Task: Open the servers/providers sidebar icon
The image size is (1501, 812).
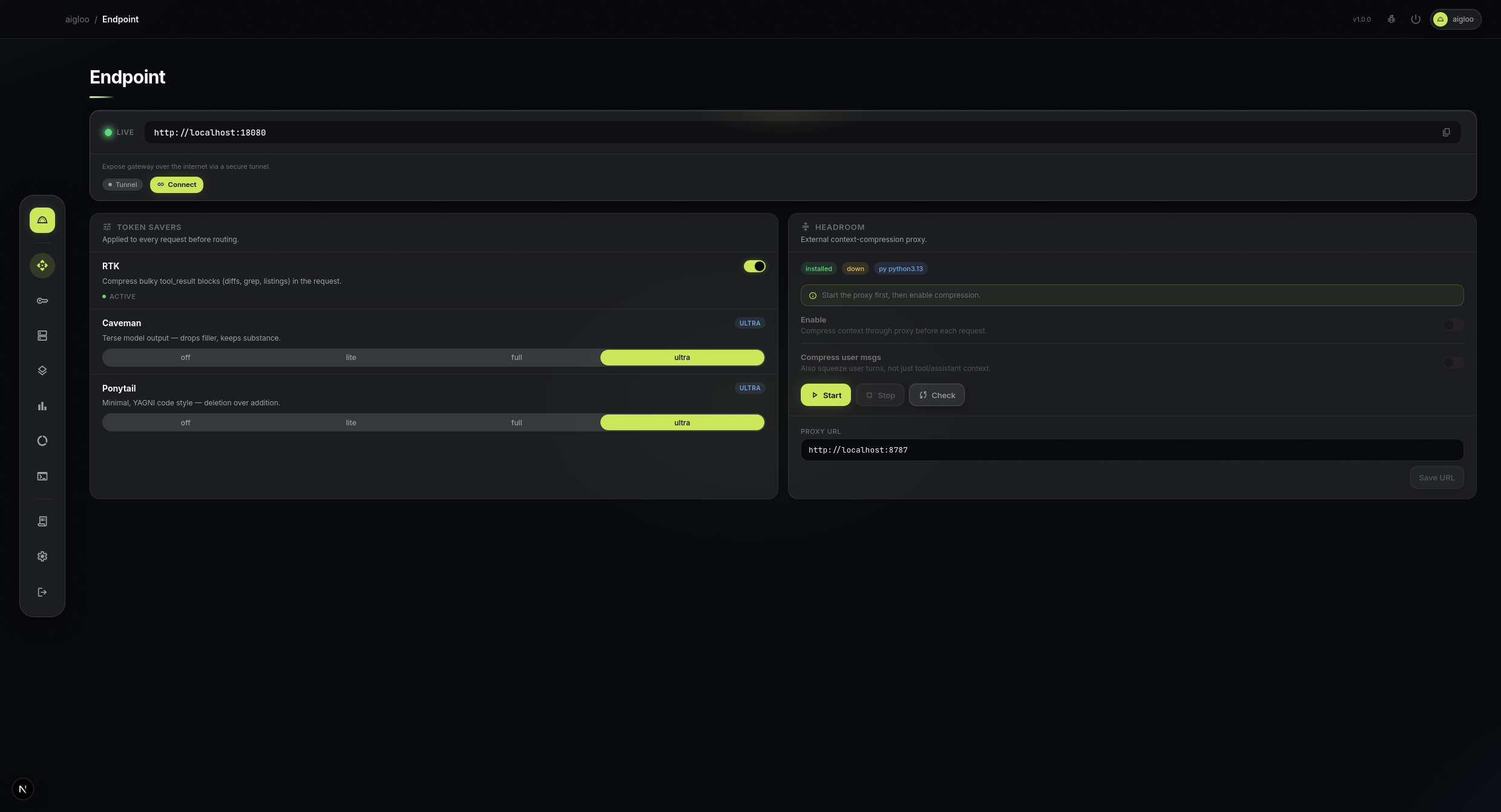Action: click(x=42, y=336)
